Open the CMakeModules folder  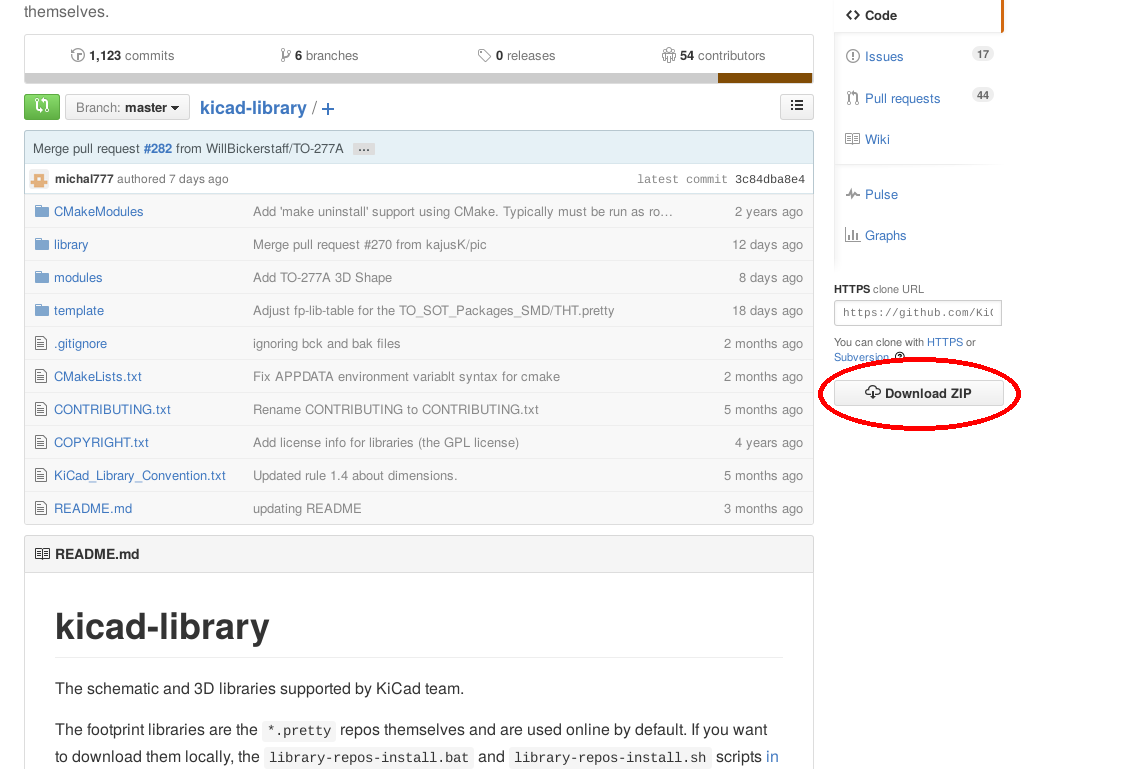click(x=99, y=211)
